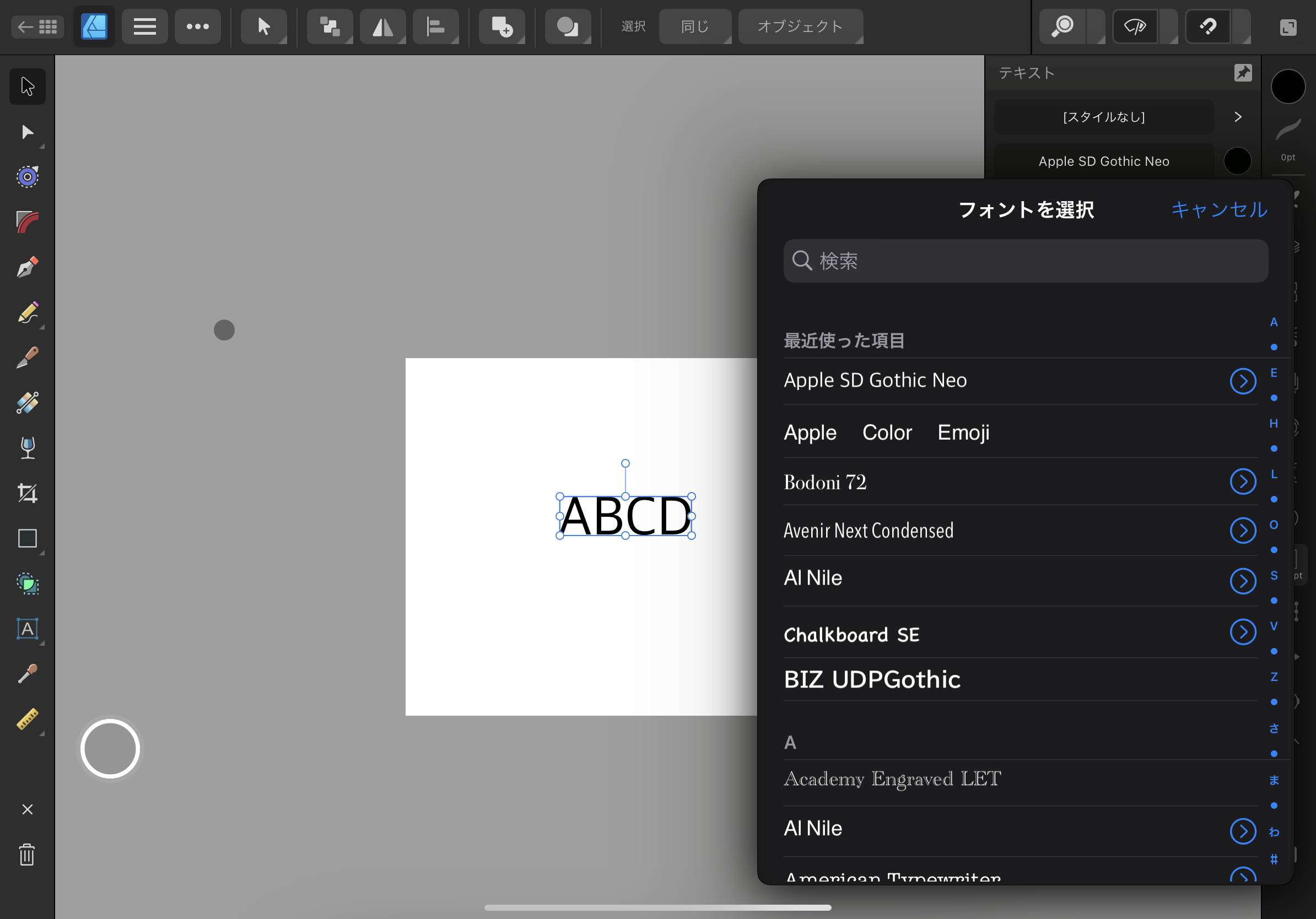Screen dimensions: 1316x919
Task: Select the Rectangle shape tool
Action: pyautogui.click(x=27, y=539)
